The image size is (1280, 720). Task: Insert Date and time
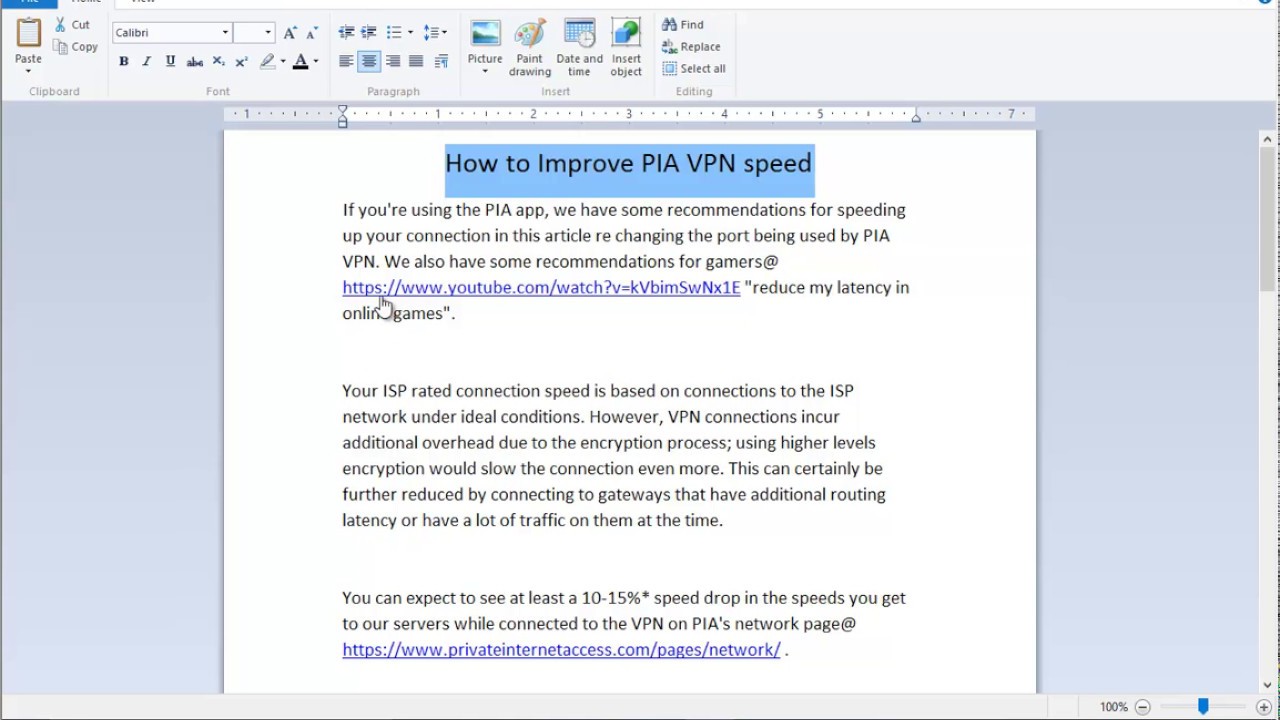pyautogui.click(x=580, y=48)
